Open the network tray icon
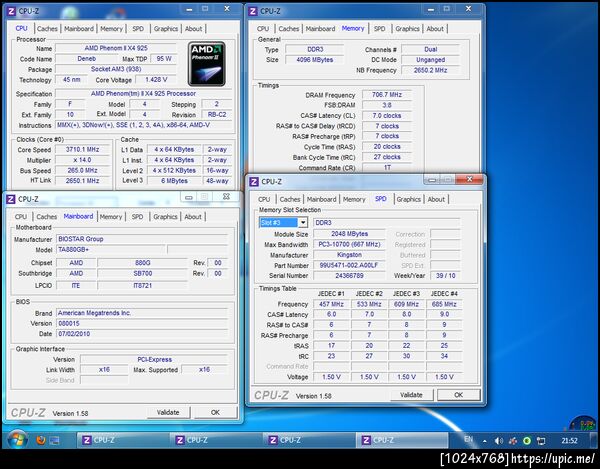This screenshot has height=469, width=600. (541, 441)
